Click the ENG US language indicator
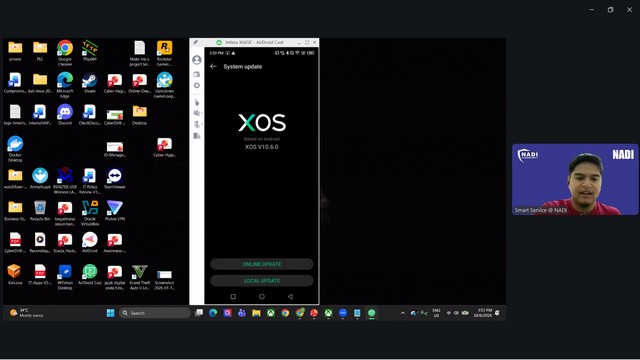Image resolution: width=640 pixels, height=360 pixels. pos(436,313)
